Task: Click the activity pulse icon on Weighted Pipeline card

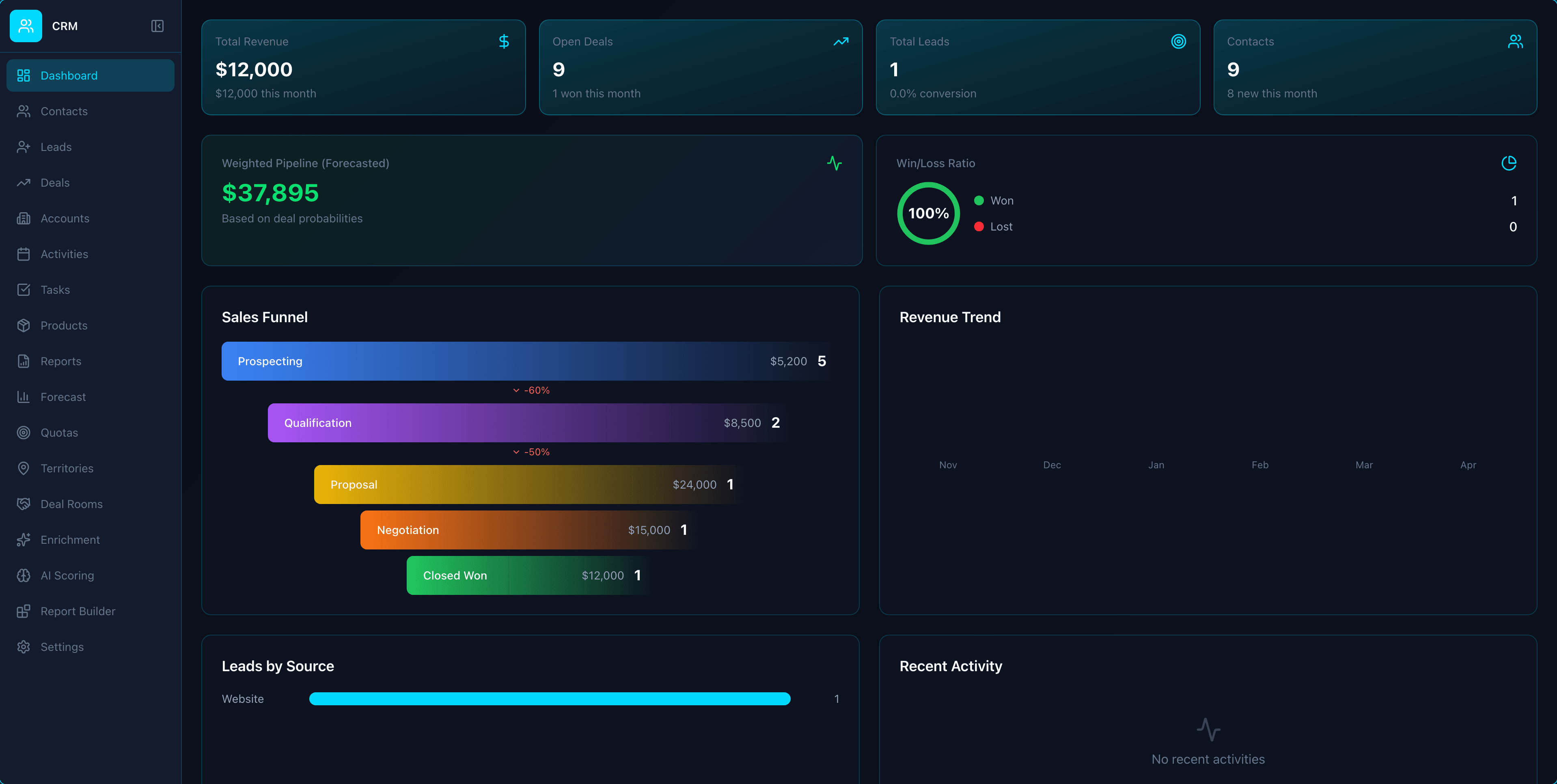Action: pyautogui.click(x=835, y=163)
